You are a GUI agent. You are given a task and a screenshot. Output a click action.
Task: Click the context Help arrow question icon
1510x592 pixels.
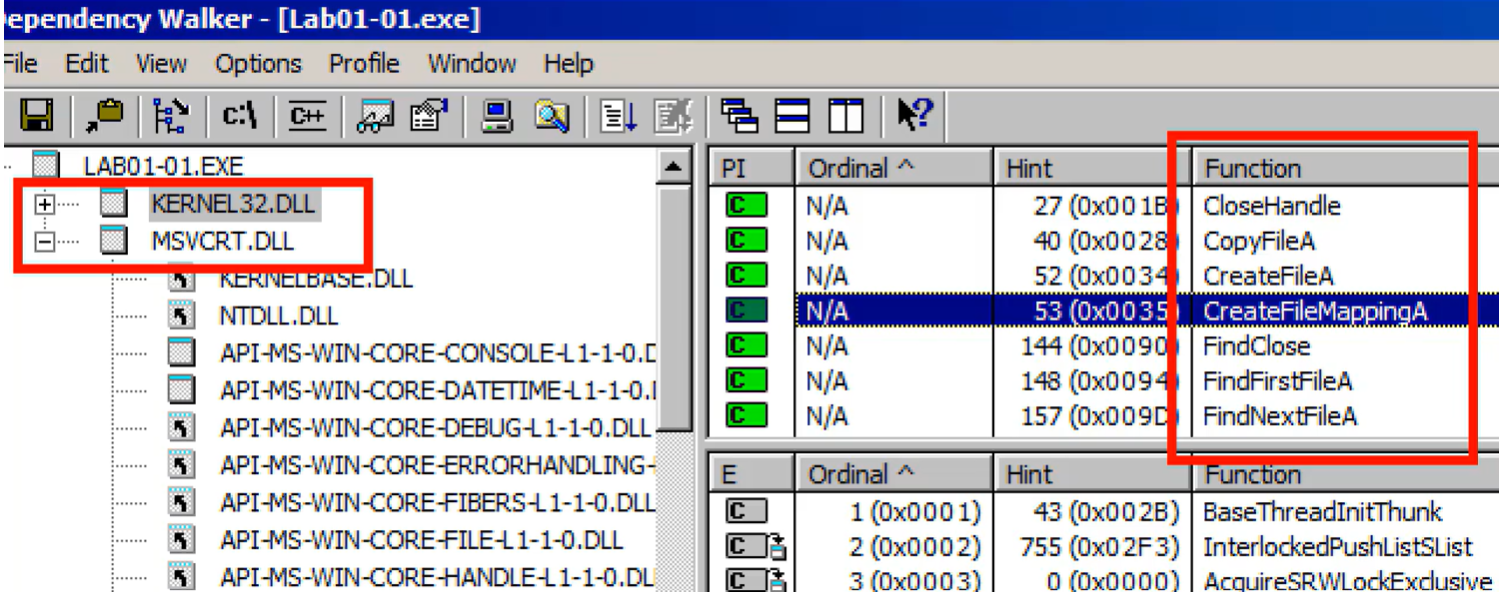click(914, 117)
